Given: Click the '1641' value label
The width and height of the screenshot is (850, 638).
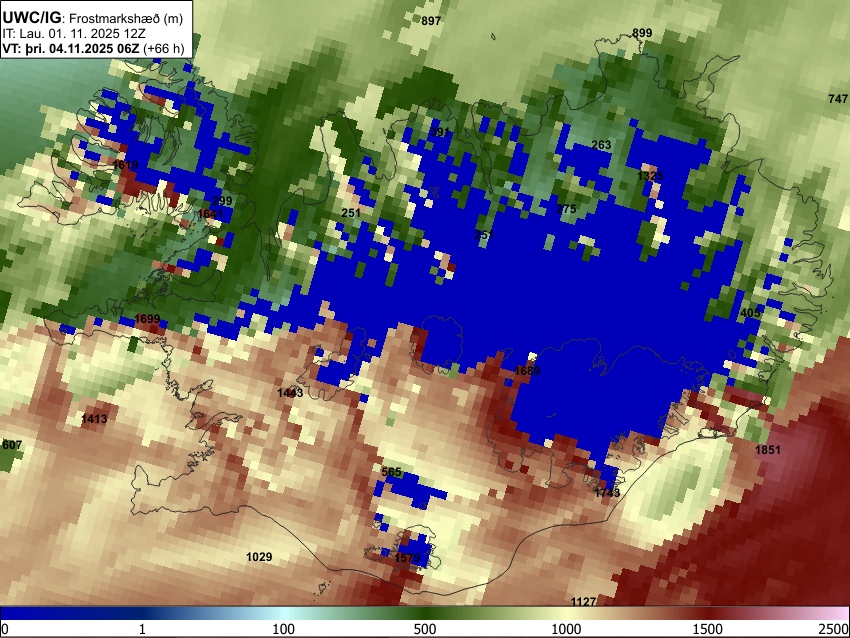Looking at the screenshot, I should pyautogui.click(x=210, y=214).
